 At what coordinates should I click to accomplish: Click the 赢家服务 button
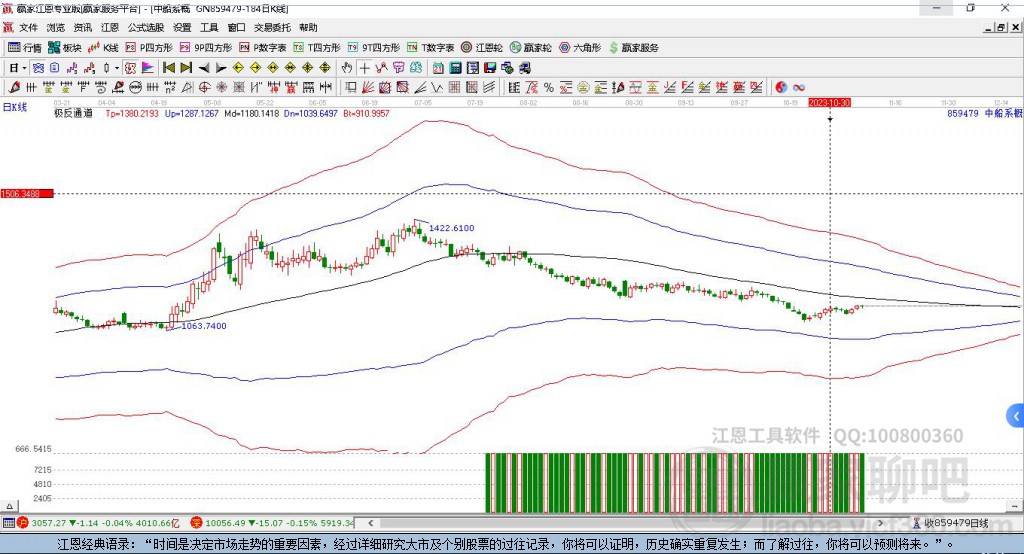coord(632,47)
